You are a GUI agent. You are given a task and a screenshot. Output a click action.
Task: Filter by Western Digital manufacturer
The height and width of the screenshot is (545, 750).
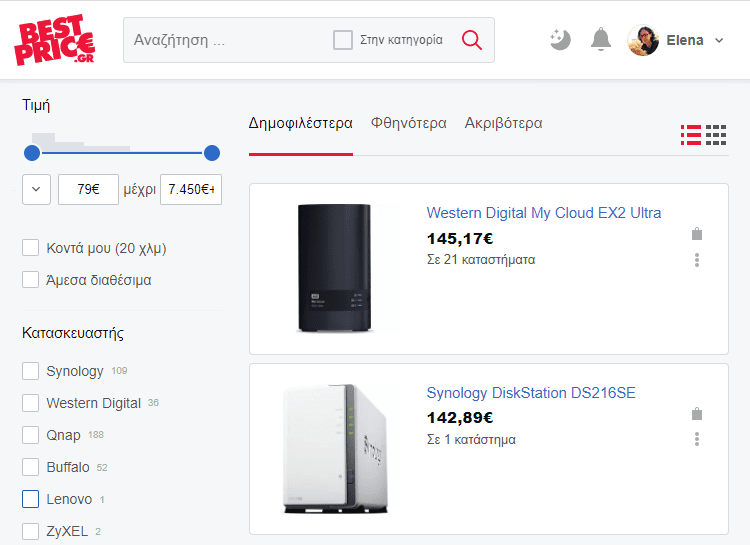coord(31,403)
